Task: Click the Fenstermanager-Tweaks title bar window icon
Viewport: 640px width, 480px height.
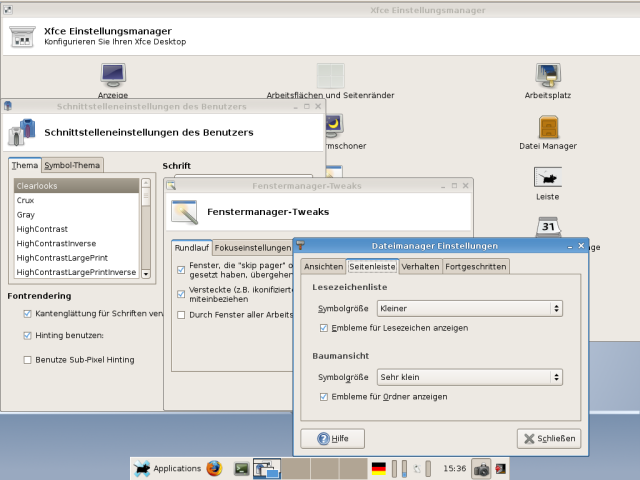Action: 171,186
